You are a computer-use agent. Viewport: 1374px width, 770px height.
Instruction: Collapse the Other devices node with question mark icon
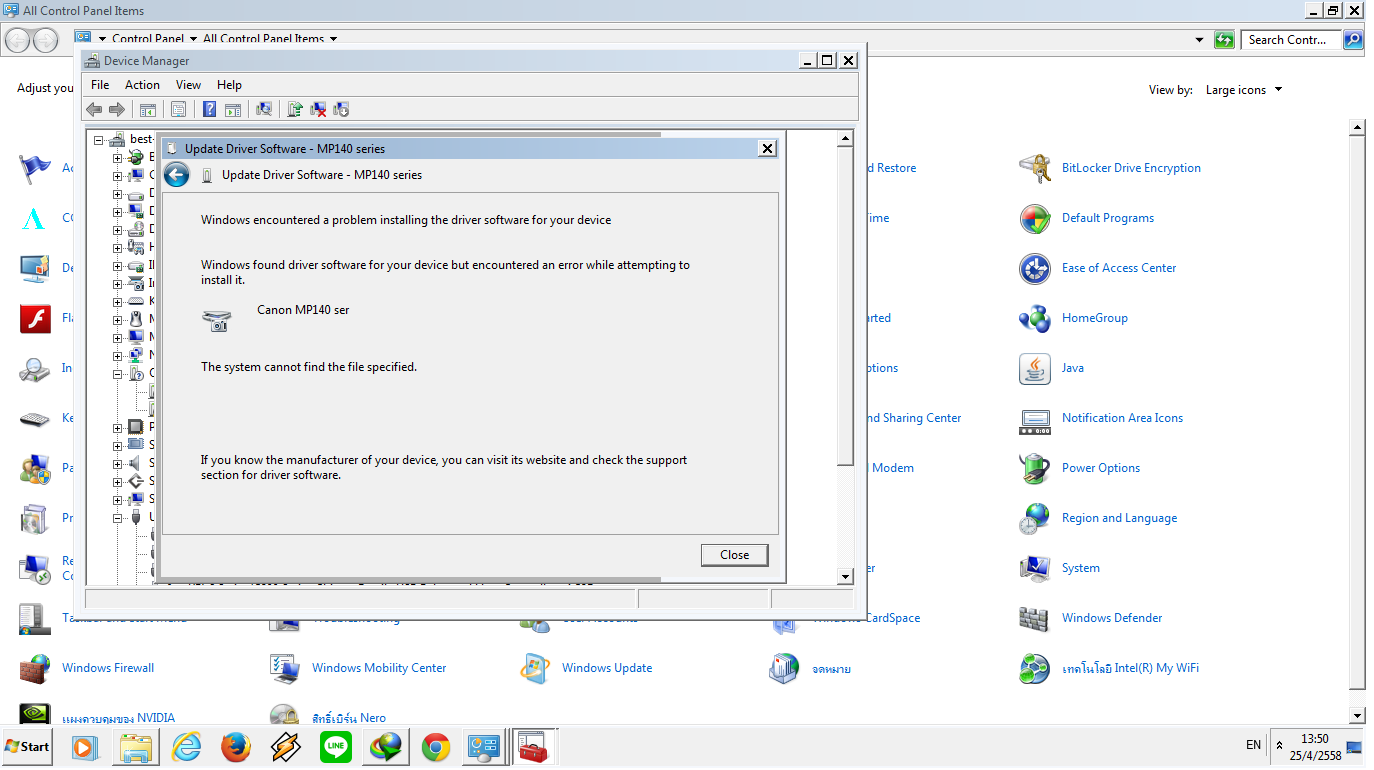(117, 374)
